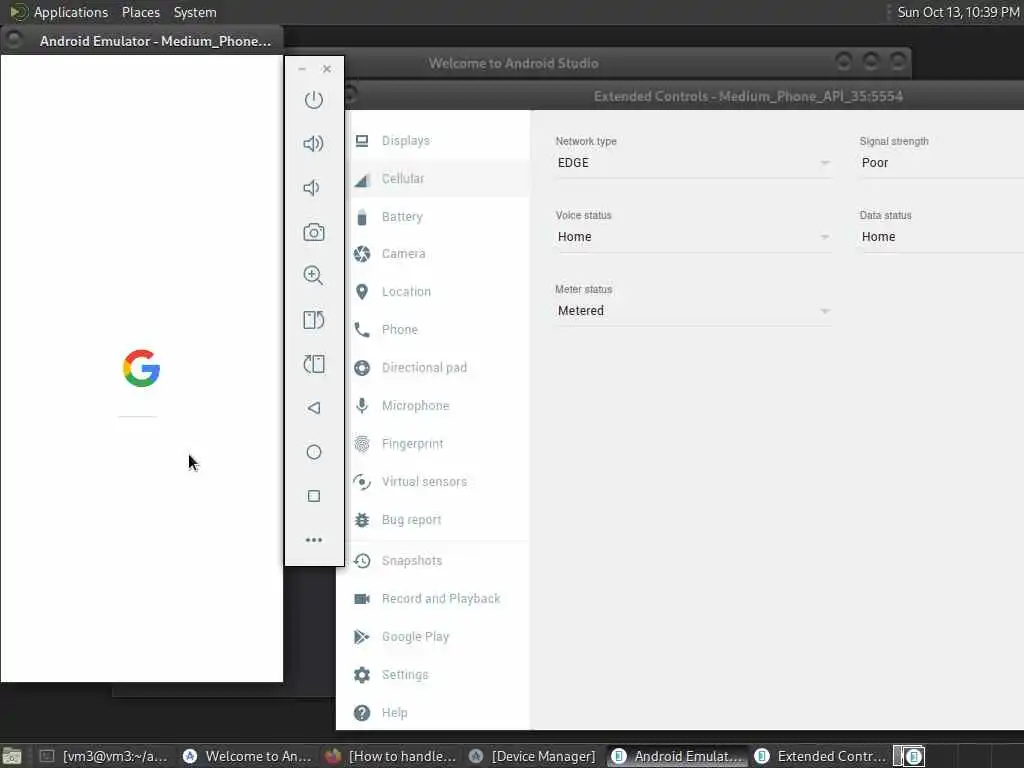Open more options via three-dots icon
Image resolution: width=1024 pixels, height=768 pixels.
tap(313, 540)
